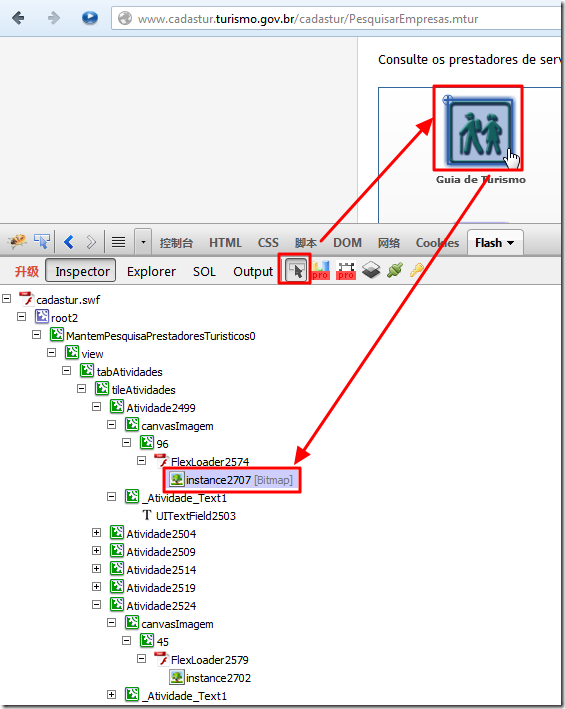Screen dimensions: 565x709
Task: Expand the Atividade2509 node
Action: pos(97,551)
